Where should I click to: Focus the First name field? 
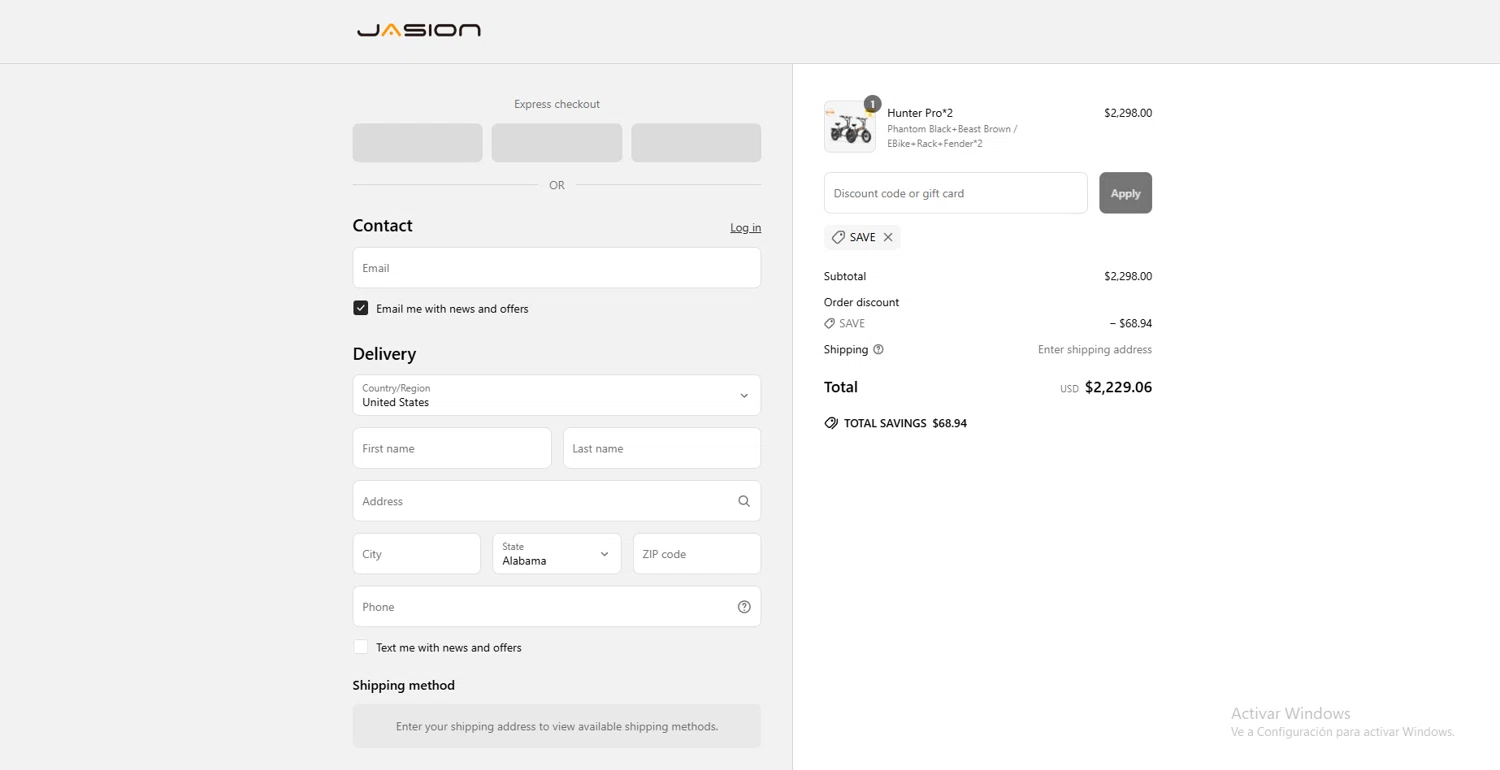tap(452, 448)
